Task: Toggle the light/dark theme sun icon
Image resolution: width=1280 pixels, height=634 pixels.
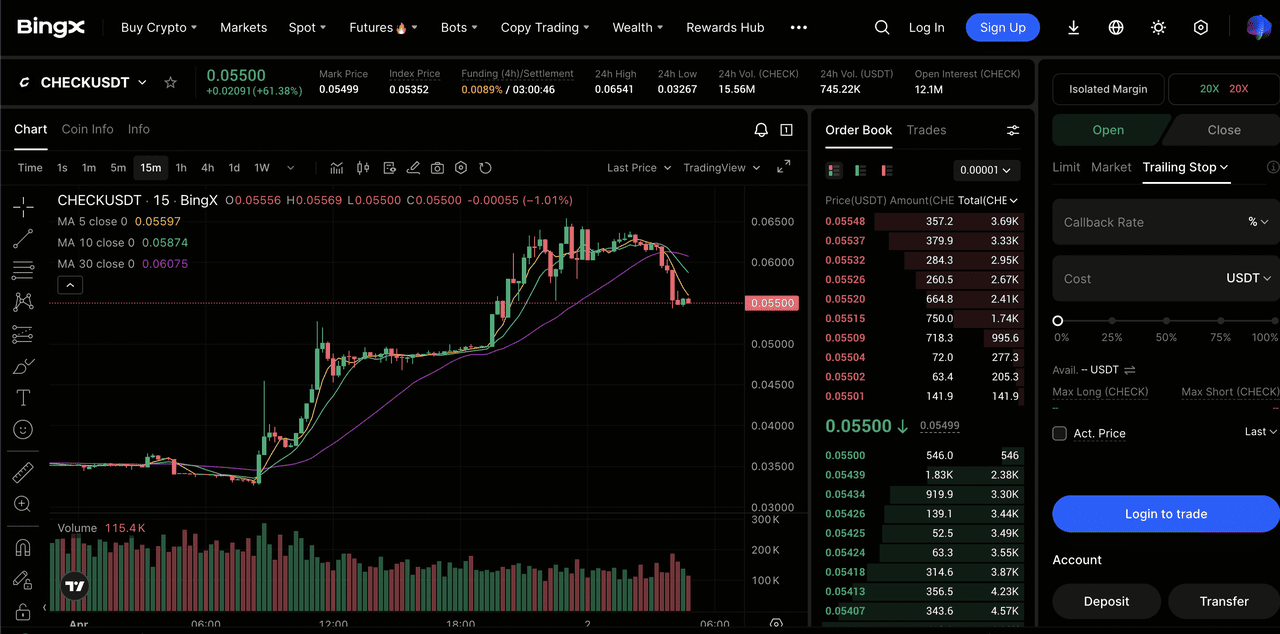Action: click(x=1158, y=28)
